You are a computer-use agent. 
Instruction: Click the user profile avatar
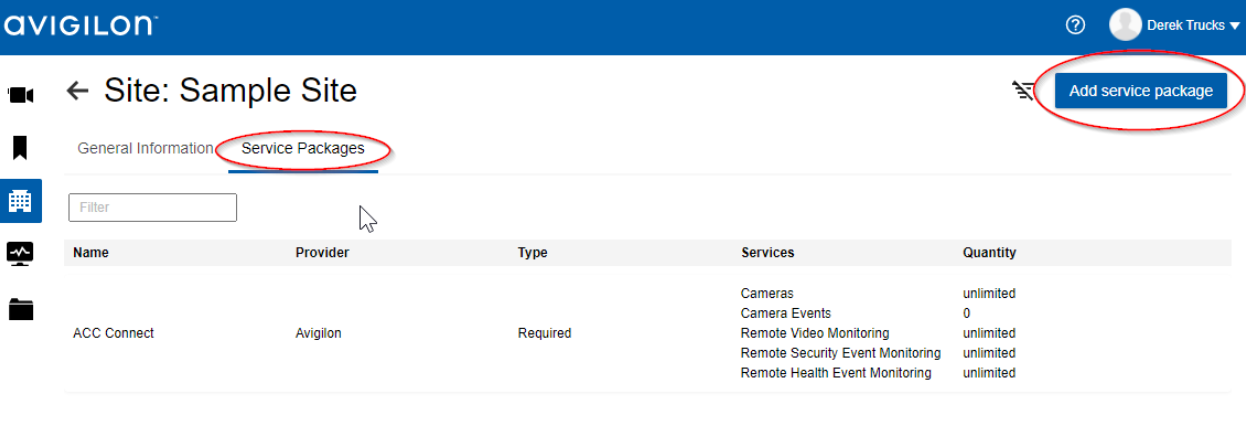pyautogui.click(x=1125, y=25)
